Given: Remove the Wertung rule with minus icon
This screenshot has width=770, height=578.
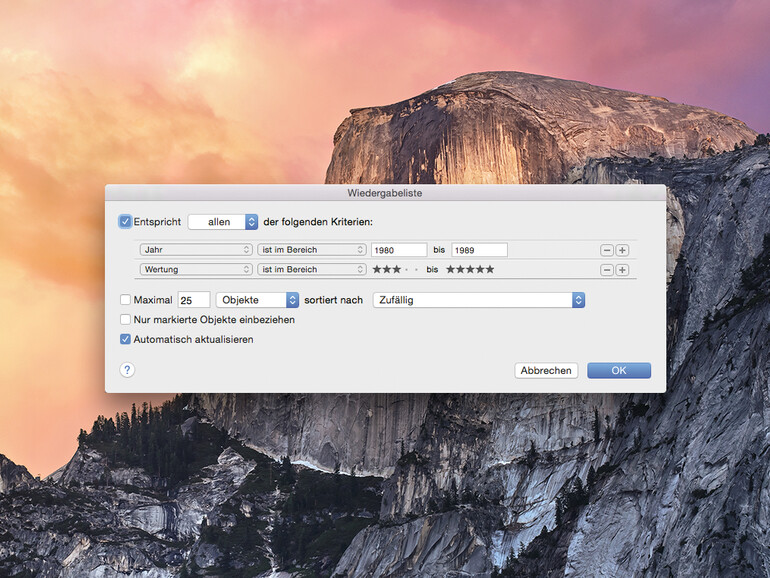Looking at the screenshot, I should pyautogui.click(x=607, y=270).
